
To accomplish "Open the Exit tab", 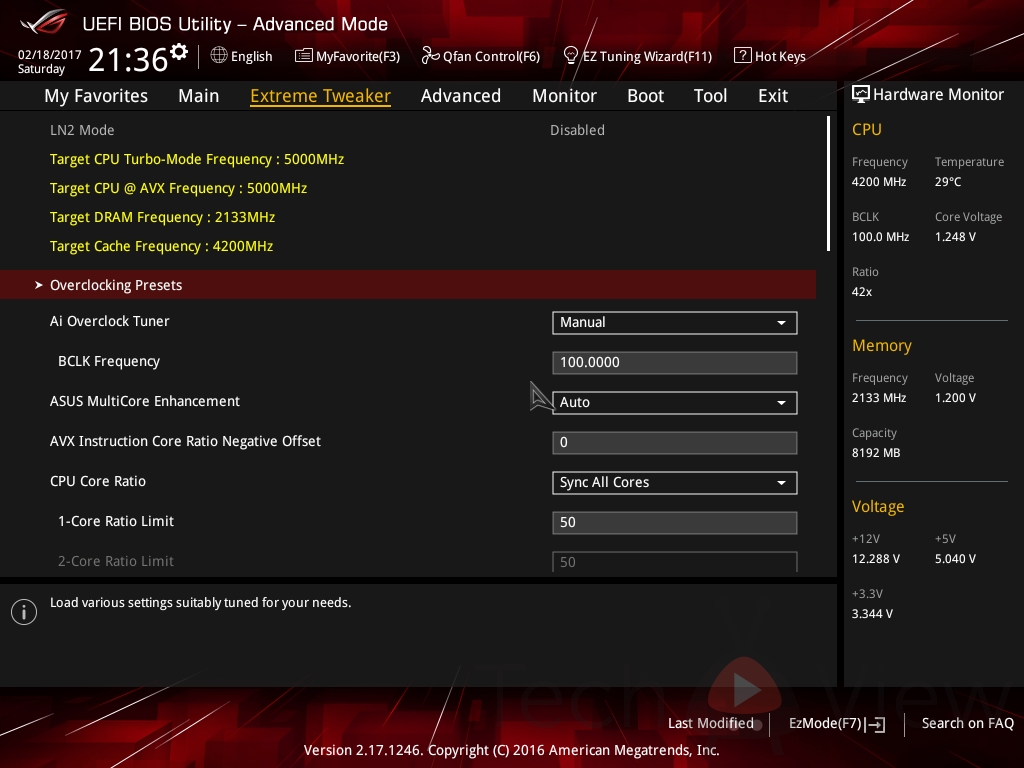I will 773,96.
